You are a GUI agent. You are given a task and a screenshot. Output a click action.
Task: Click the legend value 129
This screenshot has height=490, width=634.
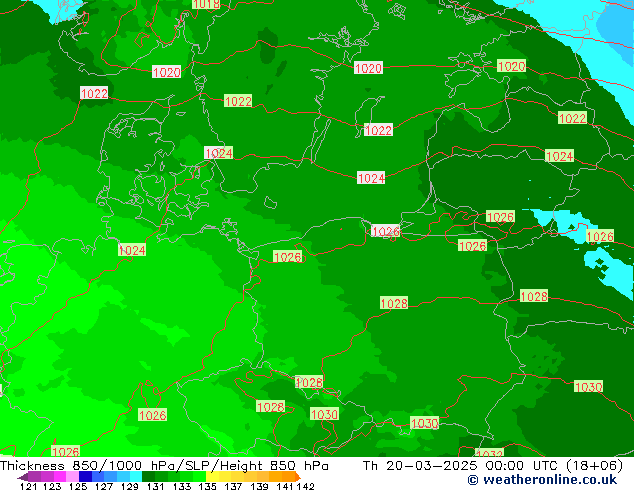click(129, 486)
